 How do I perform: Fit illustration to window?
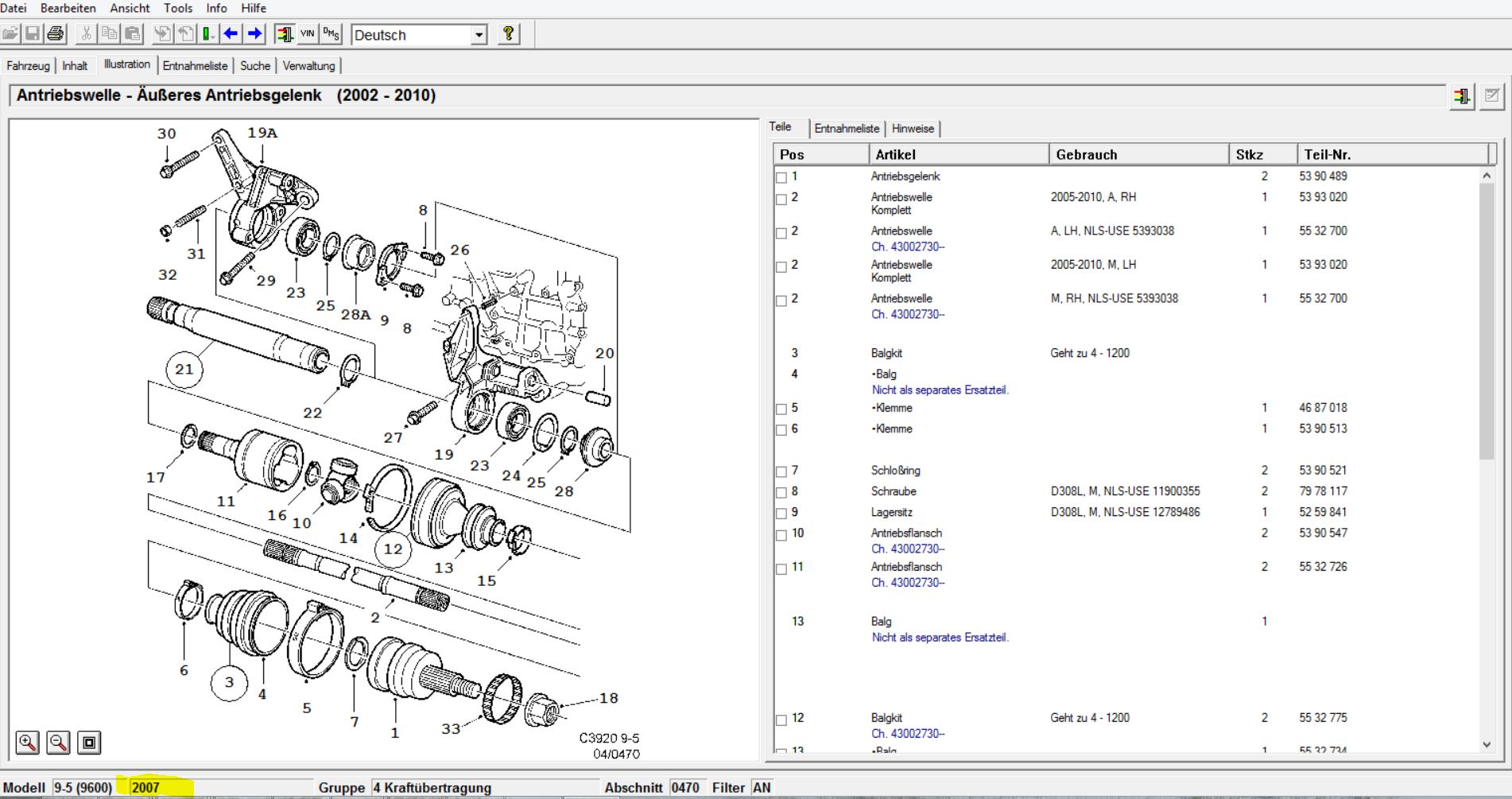click(x=89, y=743)
